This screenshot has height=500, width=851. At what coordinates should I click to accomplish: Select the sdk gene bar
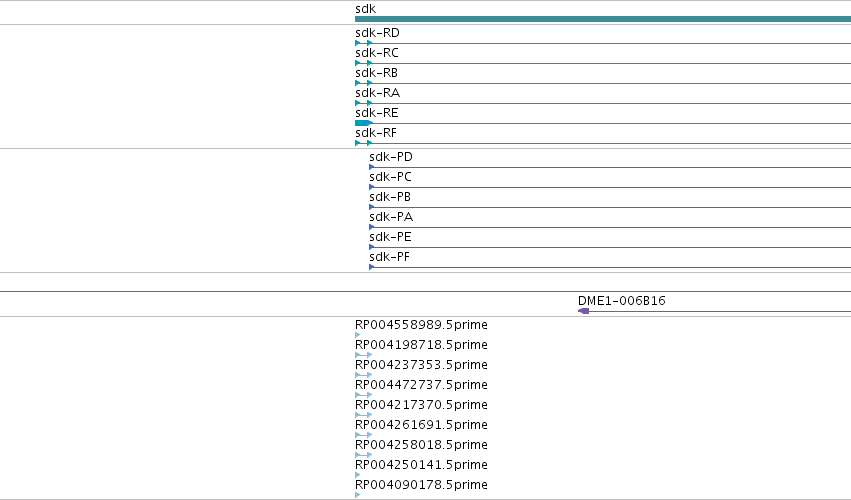tap(603, 19)
